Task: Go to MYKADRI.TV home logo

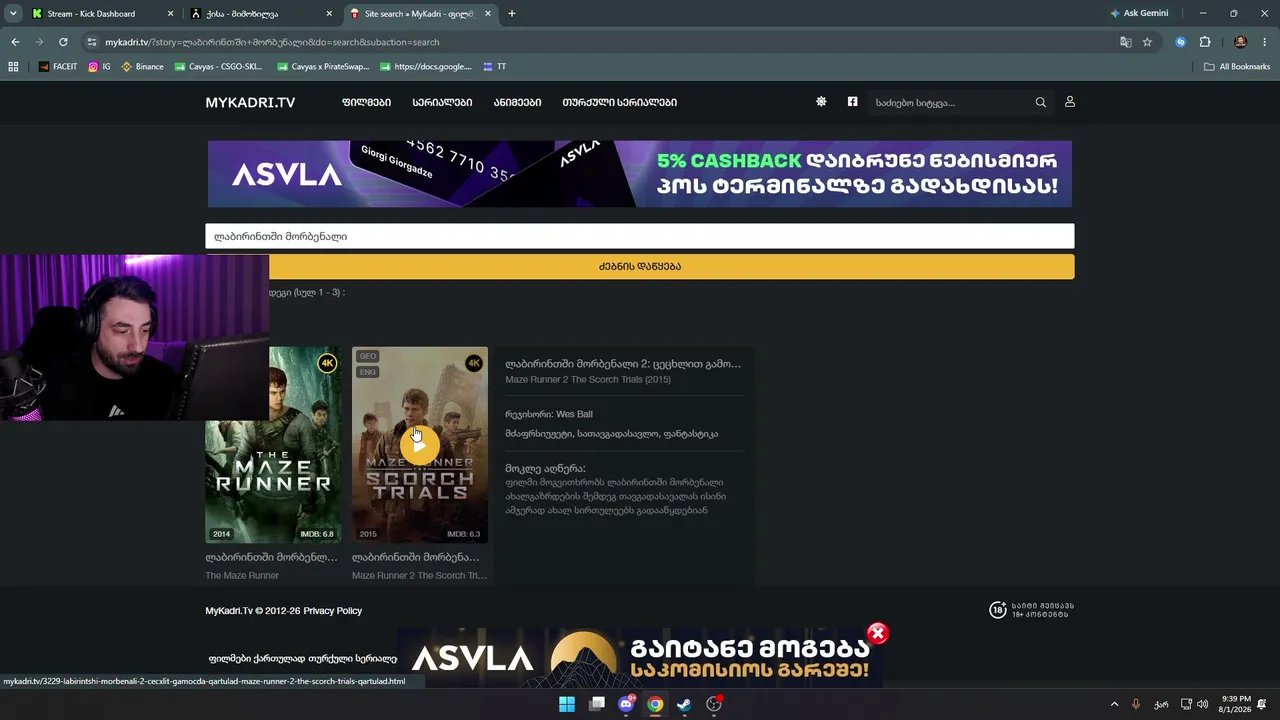Action: coord(250,102)
